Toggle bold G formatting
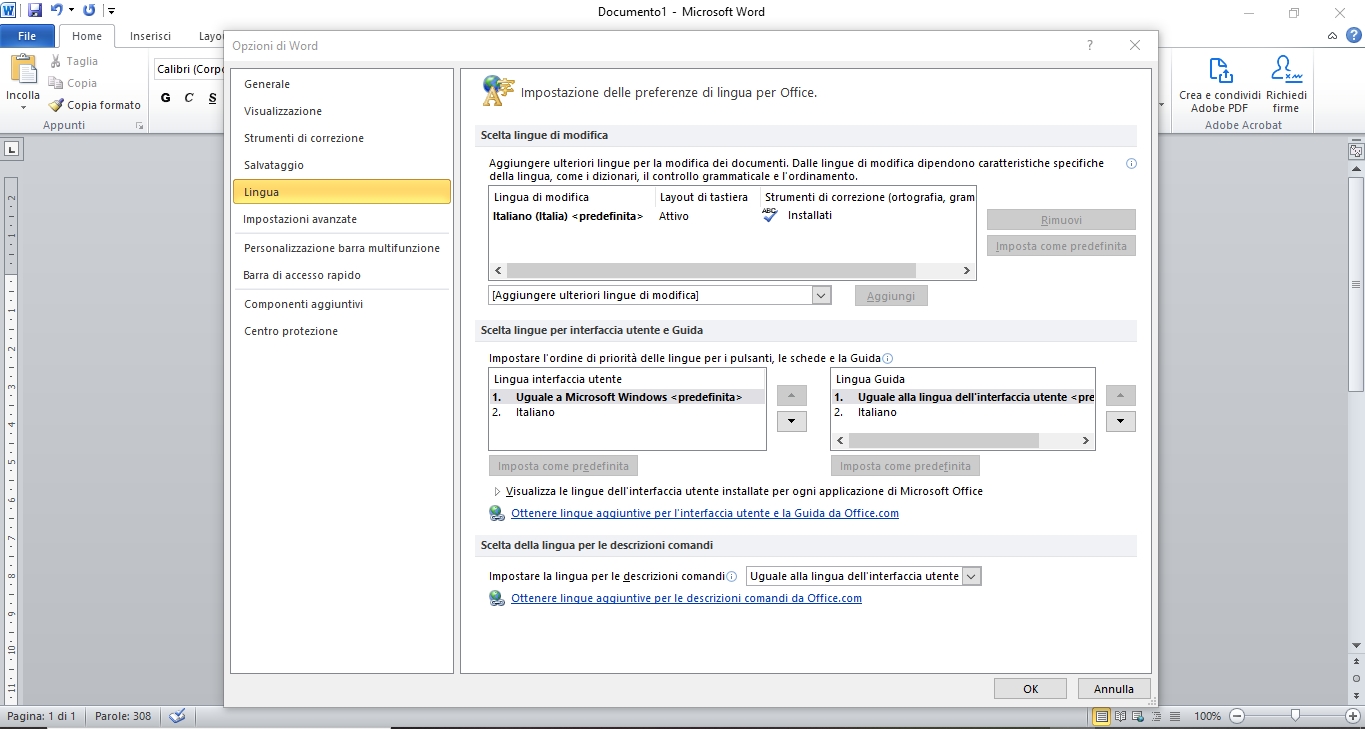The height and width of the screenshot is (729, 1365). click(x=164, y=98)
